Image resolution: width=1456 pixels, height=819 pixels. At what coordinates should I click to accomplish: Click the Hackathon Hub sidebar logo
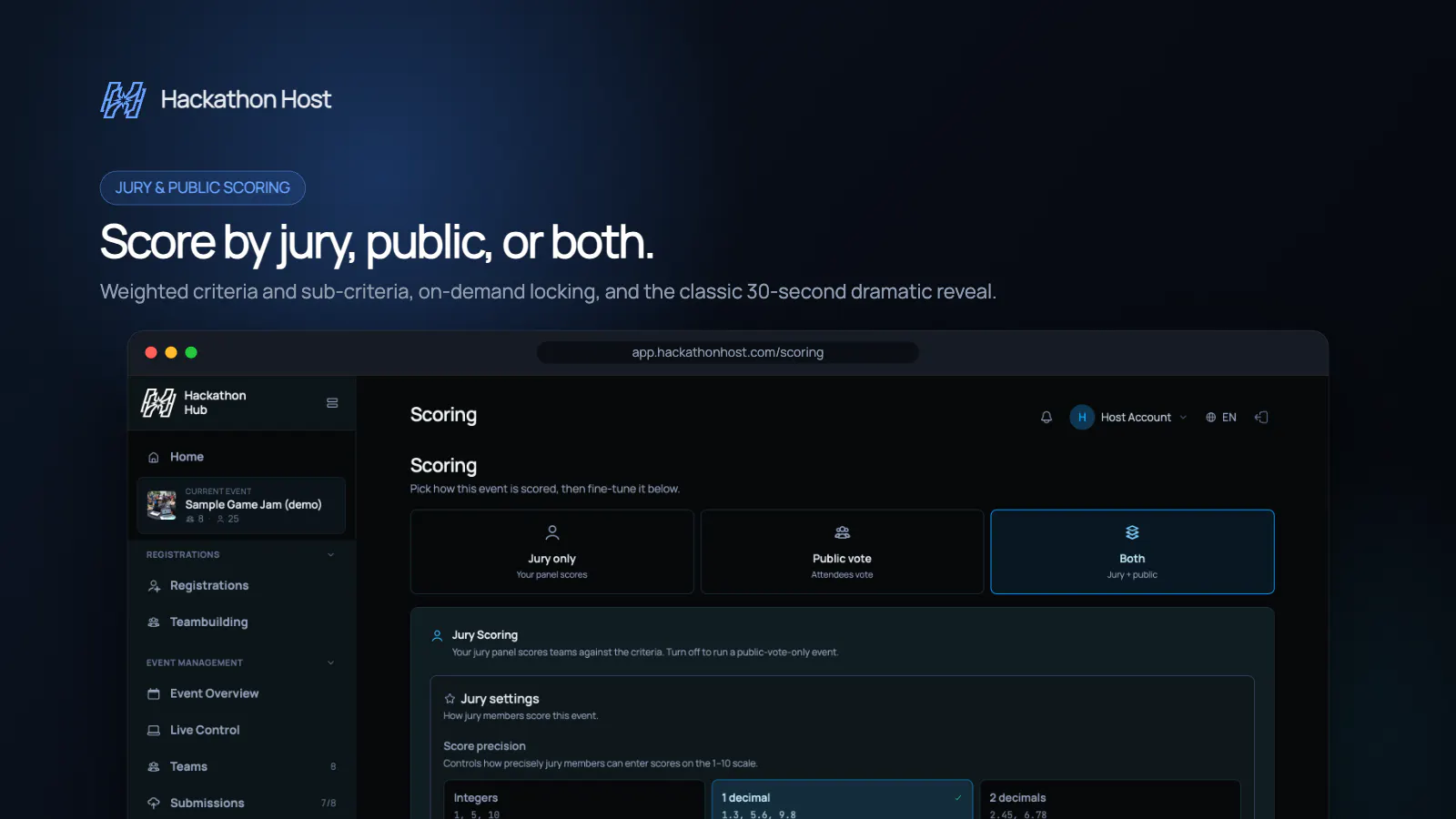(x=158, y=402)
